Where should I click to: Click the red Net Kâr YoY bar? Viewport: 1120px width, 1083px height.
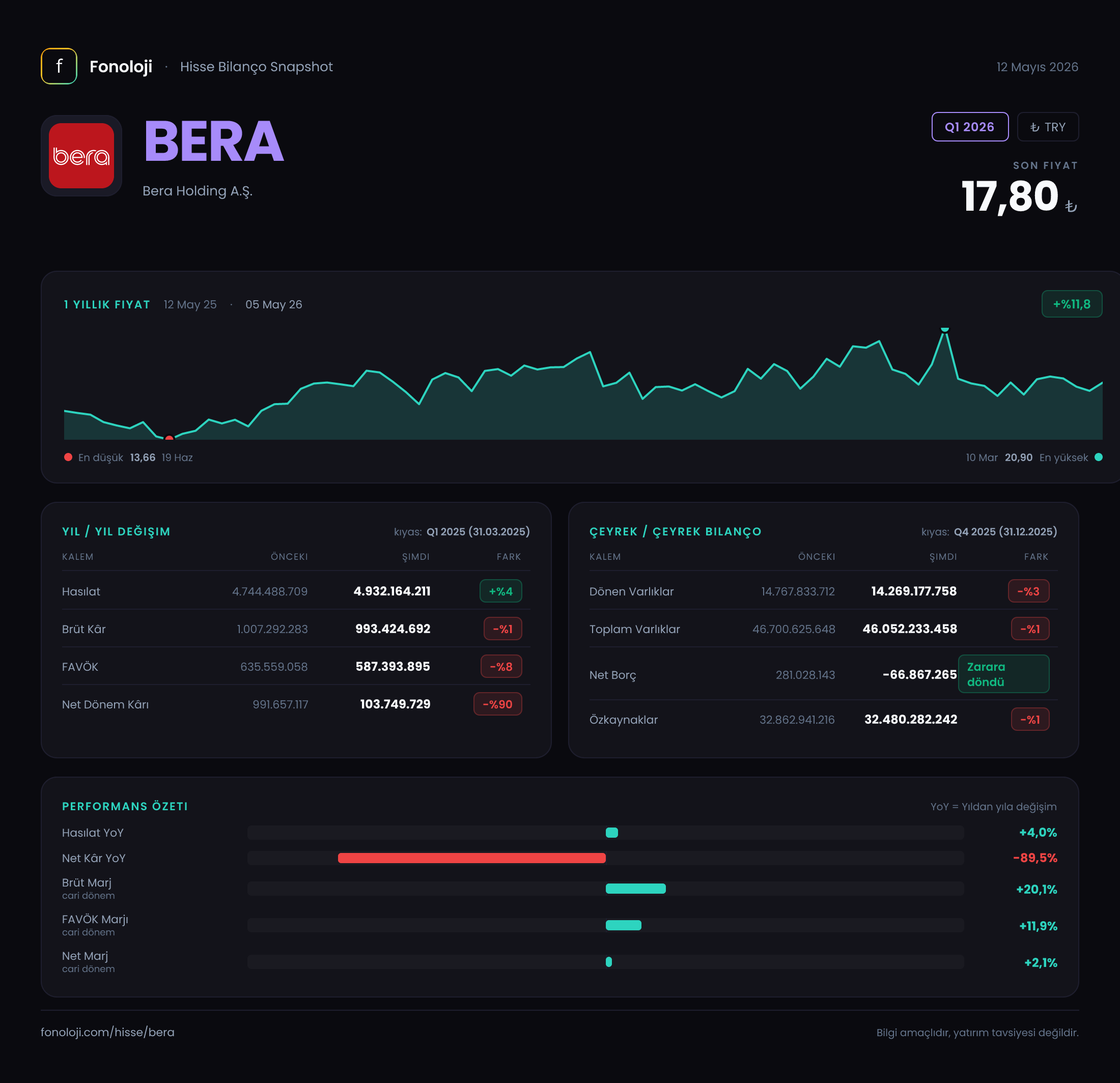coord(471,858)
